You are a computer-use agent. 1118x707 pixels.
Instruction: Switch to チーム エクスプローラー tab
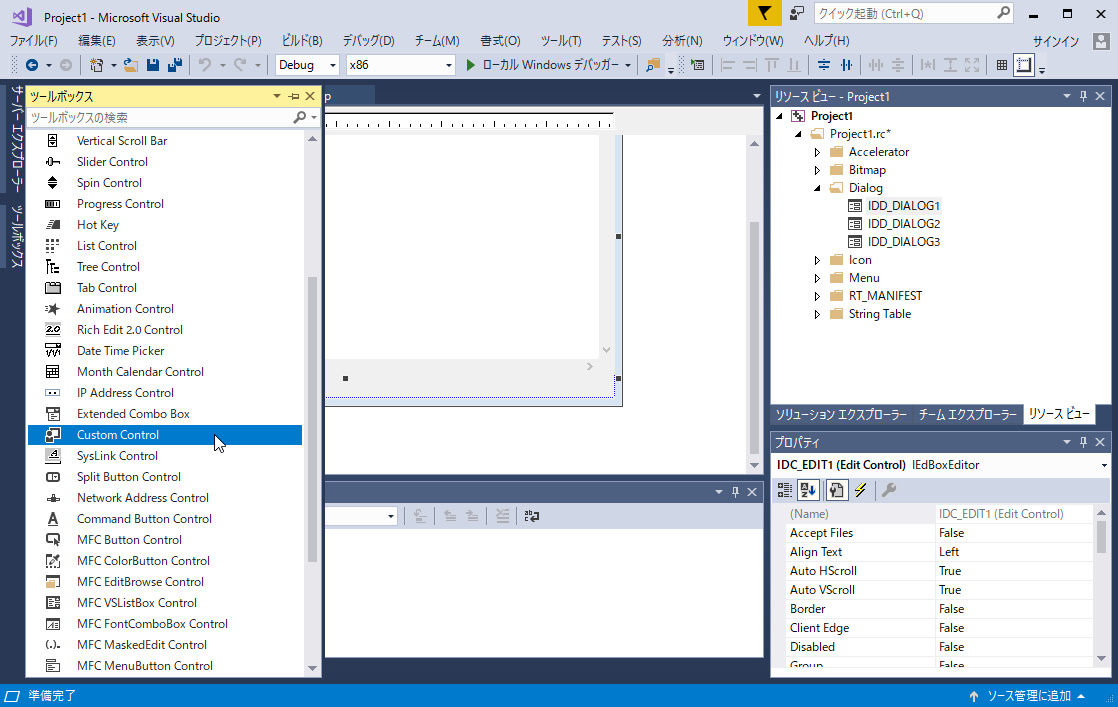[x=968, y=414]
